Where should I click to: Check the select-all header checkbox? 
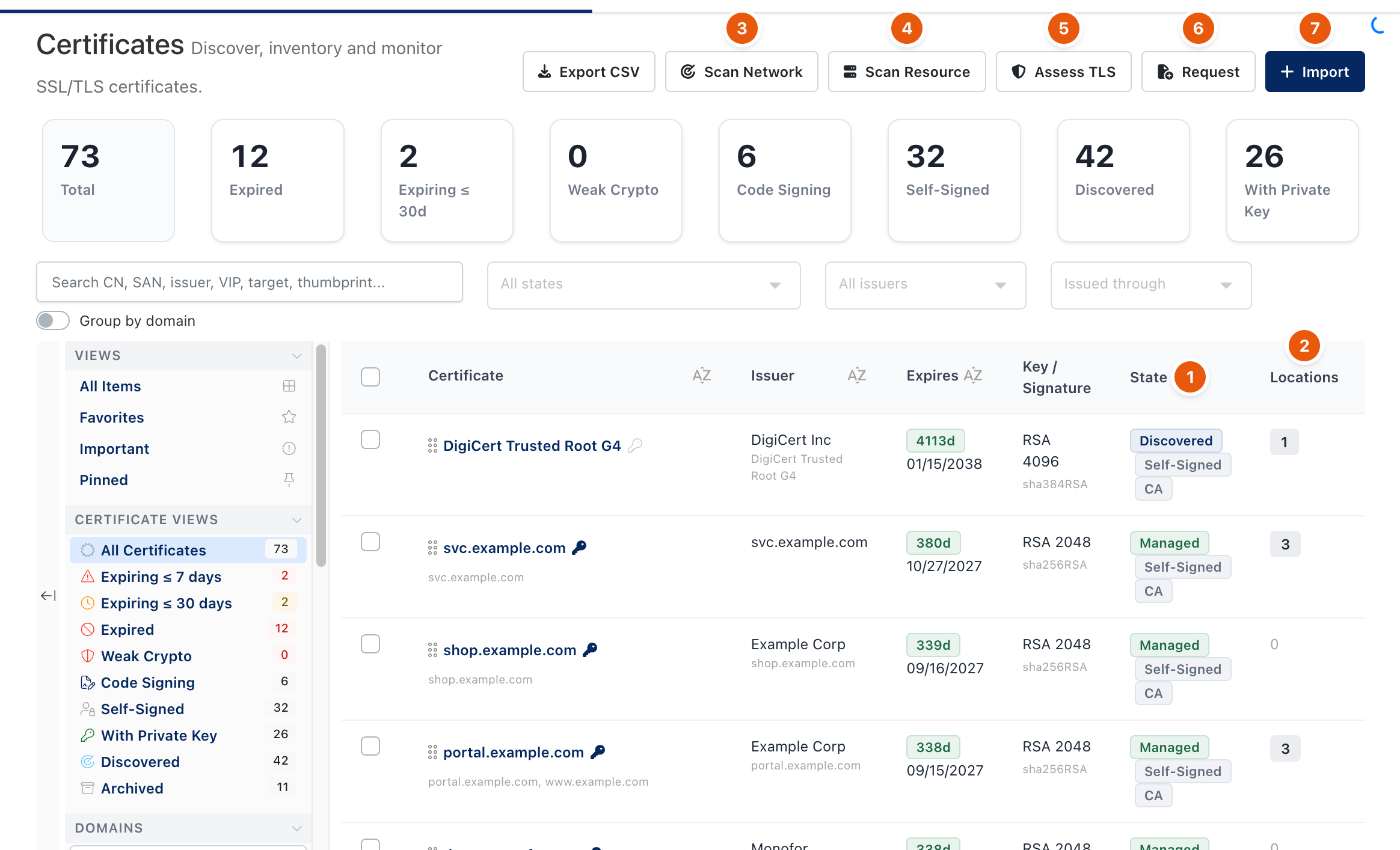tap(370, 376)
